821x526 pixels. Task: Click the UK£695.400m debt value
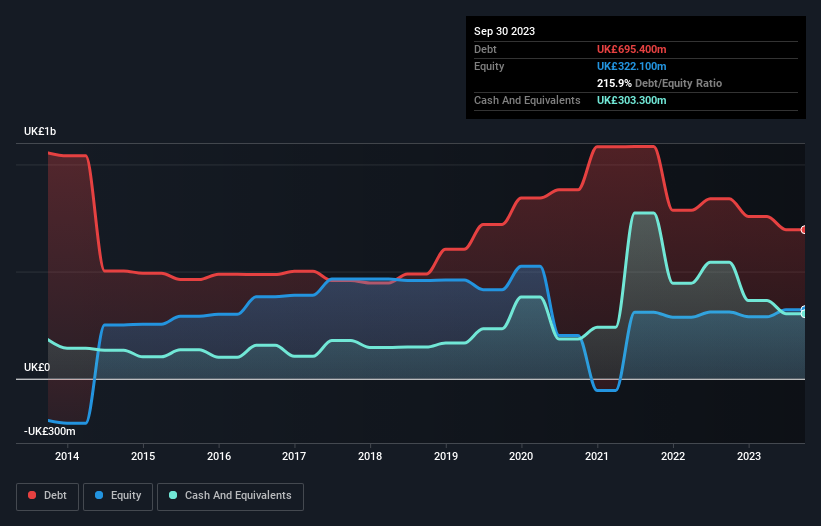coord(631,49)
